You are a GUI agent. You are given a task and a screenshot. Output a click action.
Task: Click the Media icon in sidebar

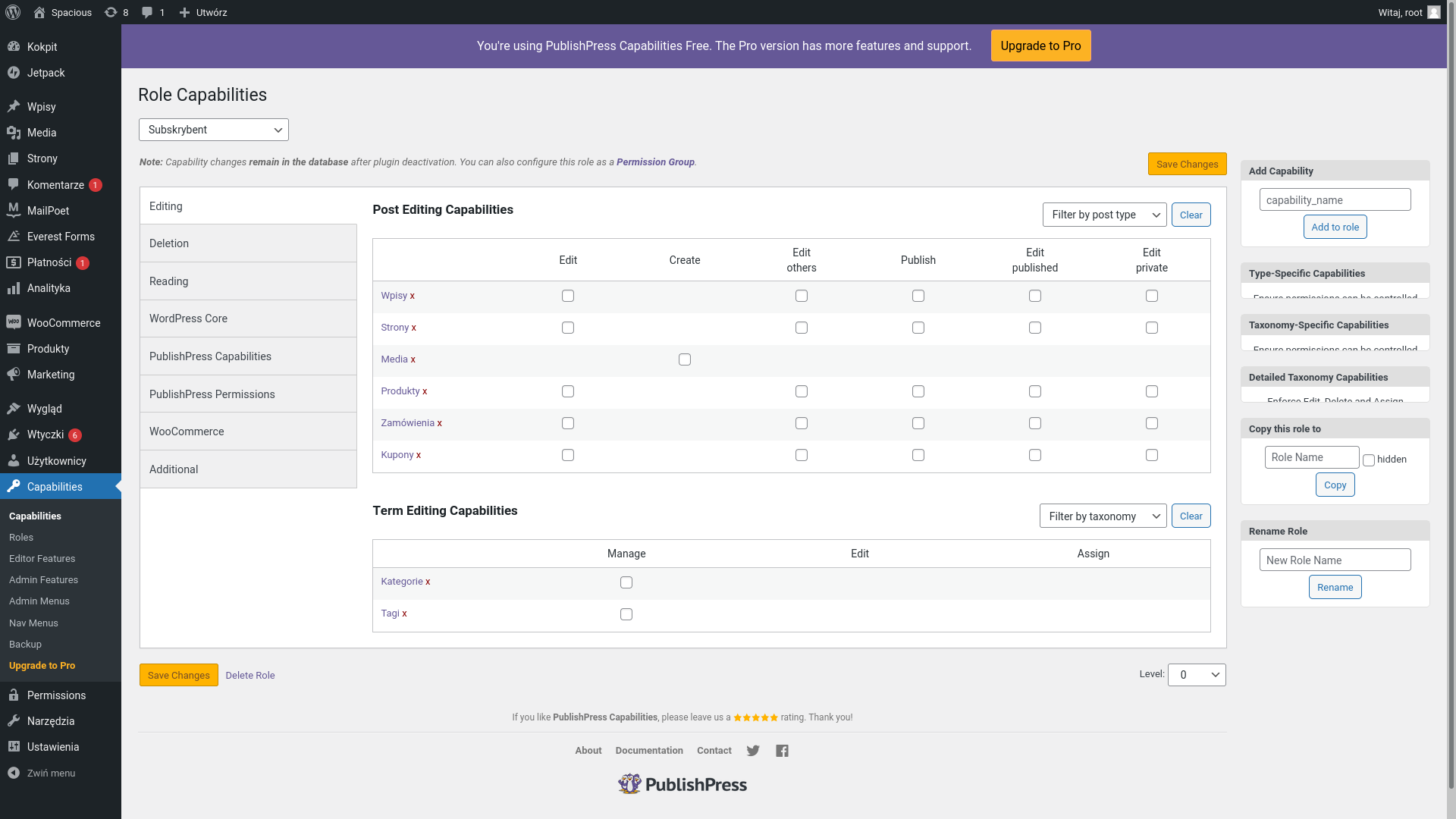click(x=14, y=133)
